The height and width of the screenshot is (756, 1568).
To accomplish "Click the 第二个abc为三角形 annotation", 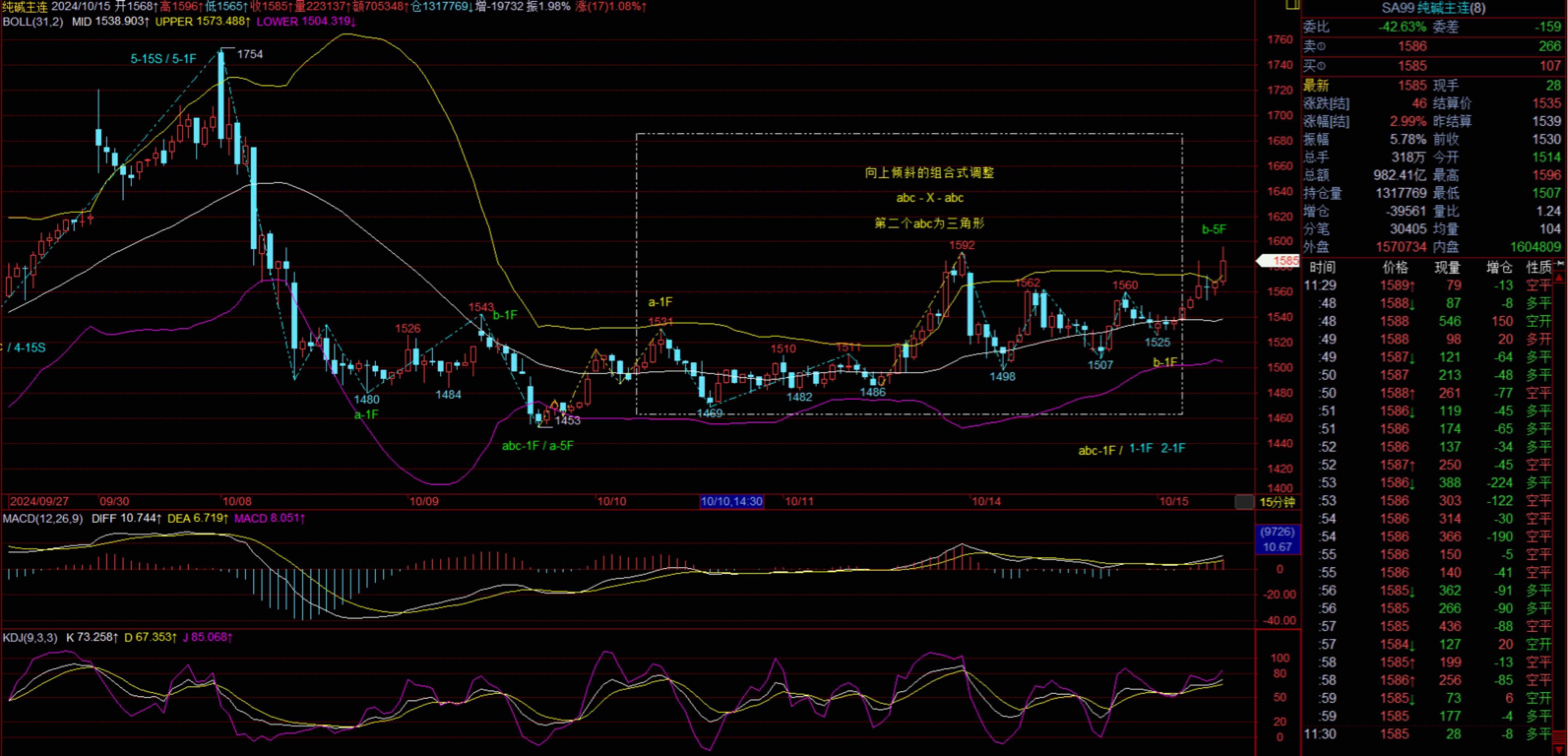I will click(930, 223).
